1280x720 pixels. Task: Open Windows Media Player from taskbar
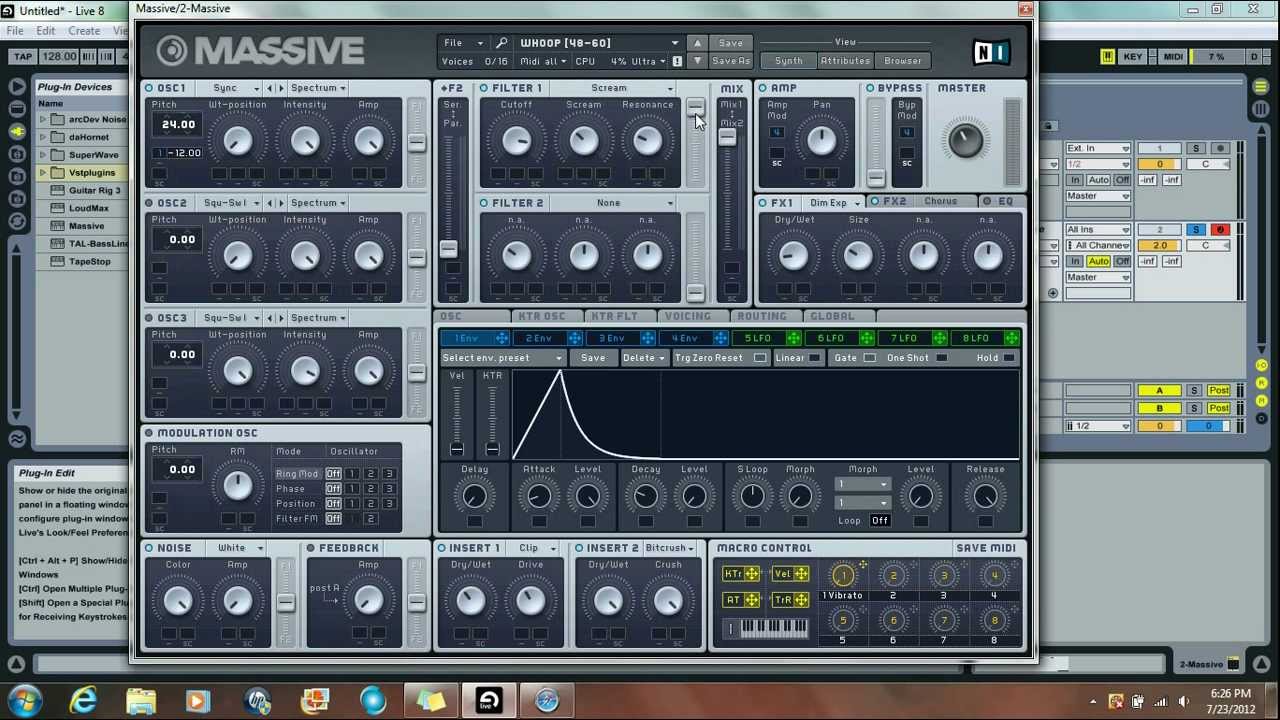[x=198, y=700]
